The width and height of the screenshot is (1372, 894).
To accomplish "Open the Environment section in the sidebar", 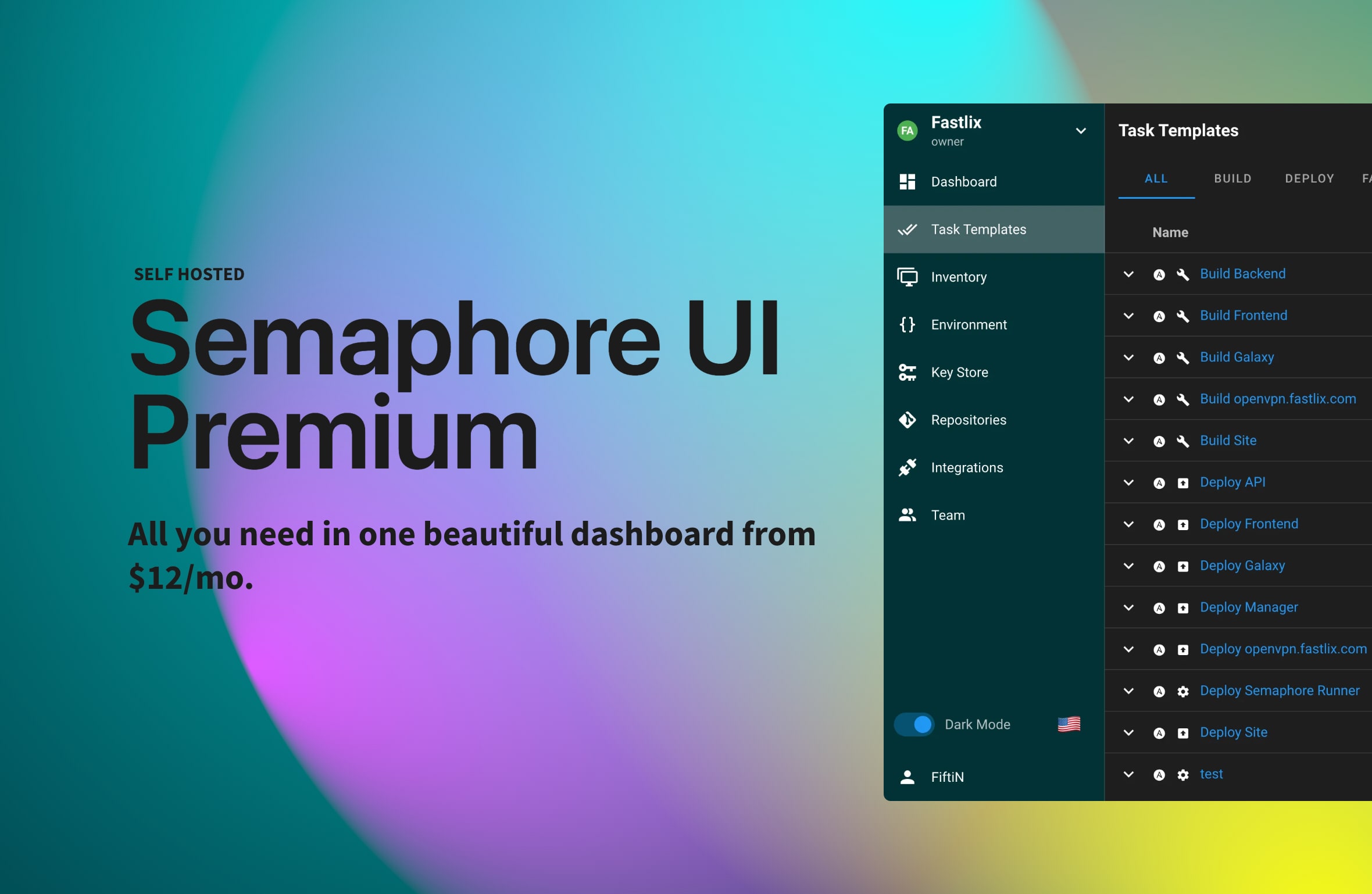I will 969,325.
